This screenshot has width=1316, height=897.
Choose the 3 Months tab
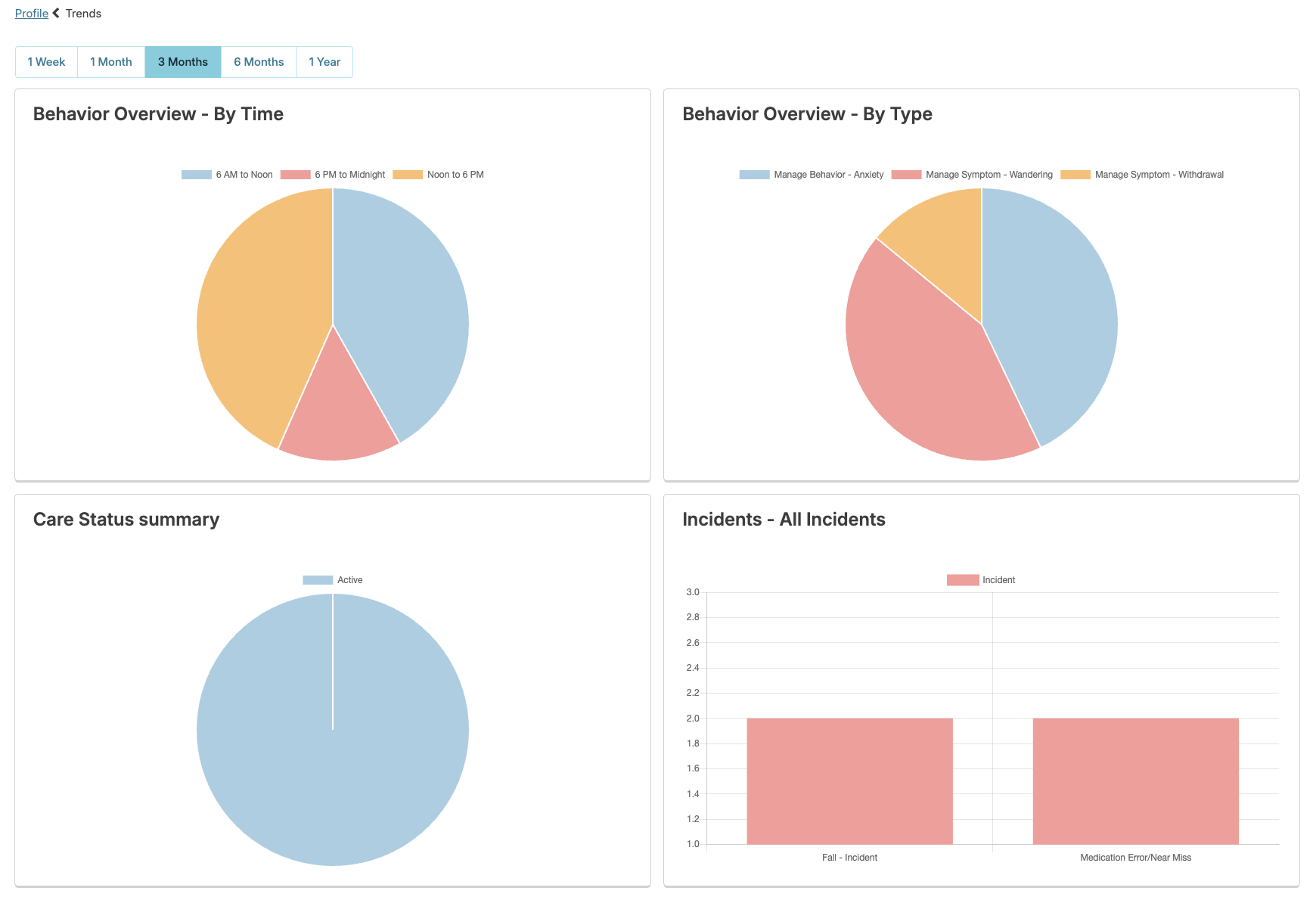coord(183,62)
